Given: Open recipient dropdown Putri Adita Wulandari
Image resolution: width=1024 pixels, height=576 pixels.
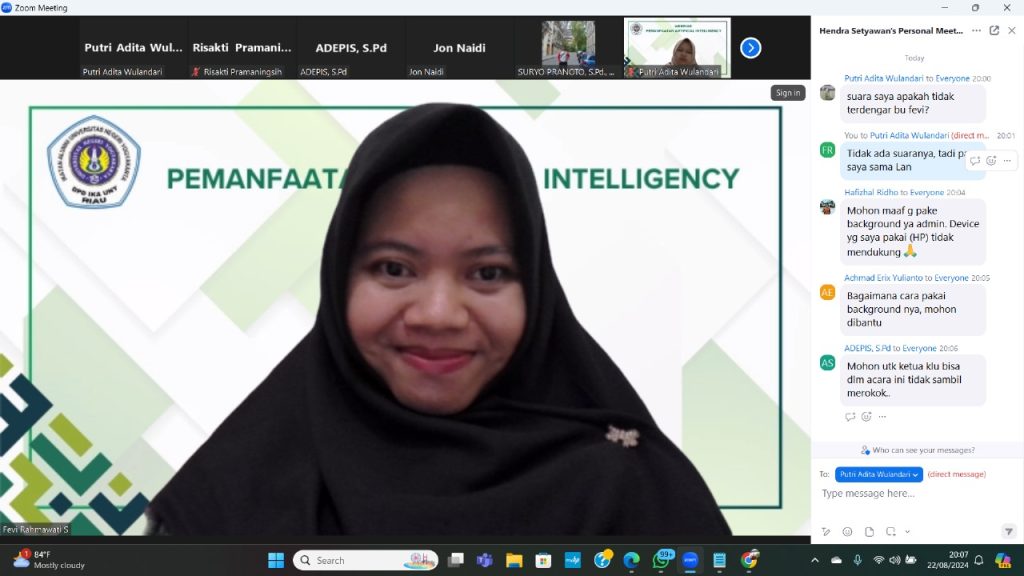Looking at the screenshot, I should click(879, 474).
